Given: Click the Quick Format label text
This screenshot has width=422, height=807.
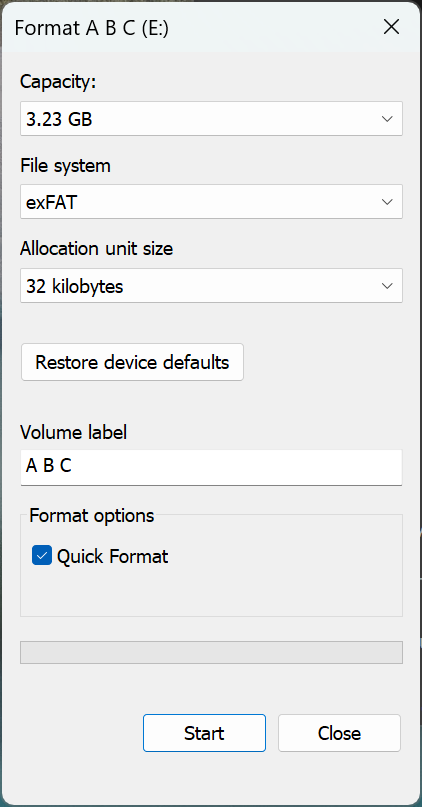Looking at the screenshot, I should click(112, 556).
